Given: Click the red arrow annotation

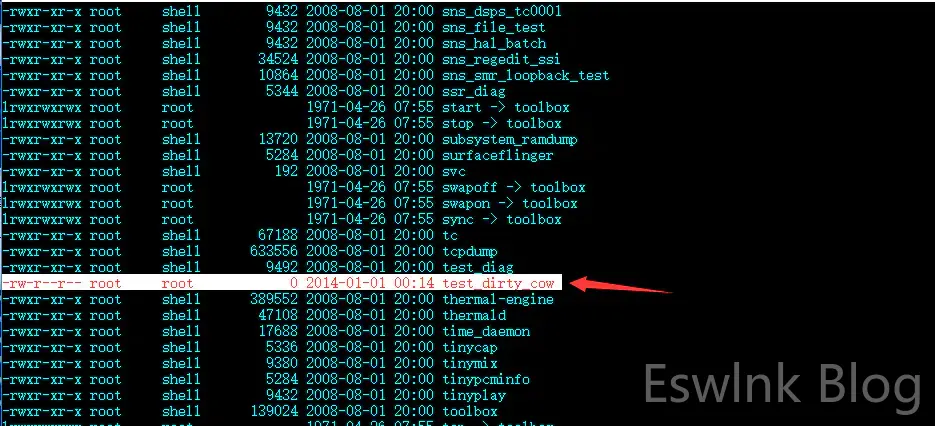Looking at the screenshot, I should tap(622, 286).
